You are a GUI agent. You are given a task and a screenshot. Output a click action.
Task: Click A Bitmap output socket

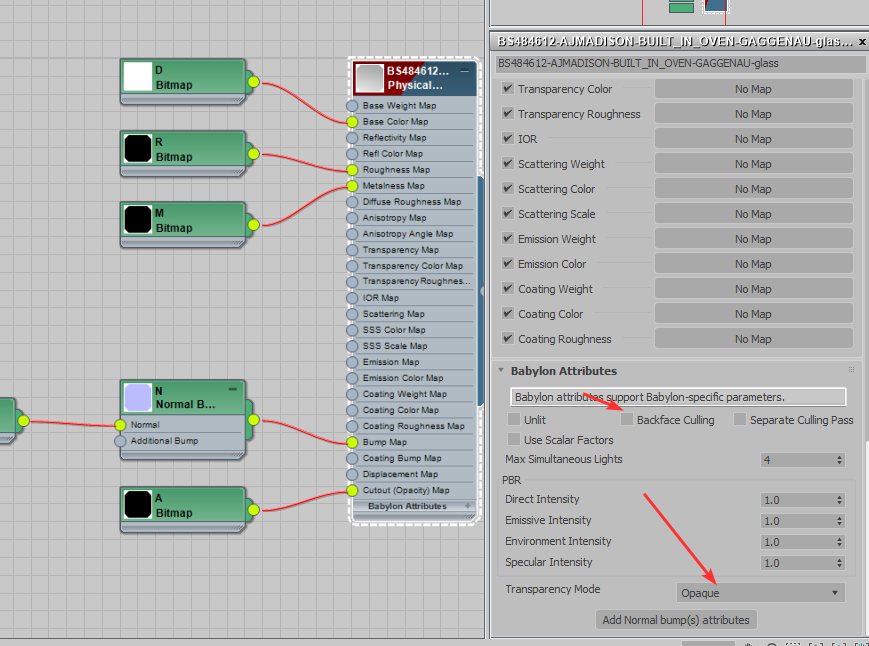pyautogui.click(x=253, y=510)
